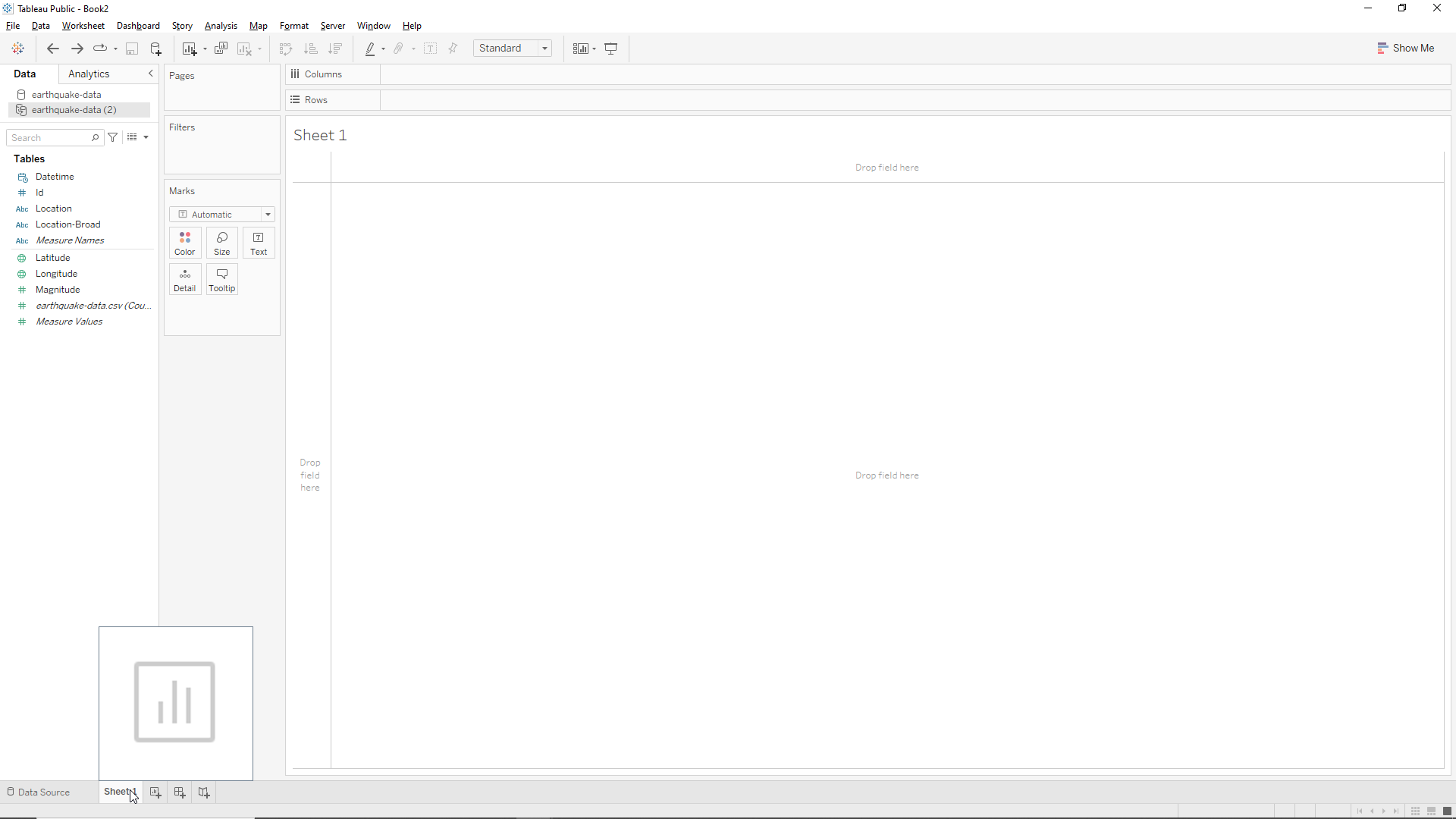1456x819 pixels.
Task: Click the Show Me button
Action: click(x=1406, y=48)
